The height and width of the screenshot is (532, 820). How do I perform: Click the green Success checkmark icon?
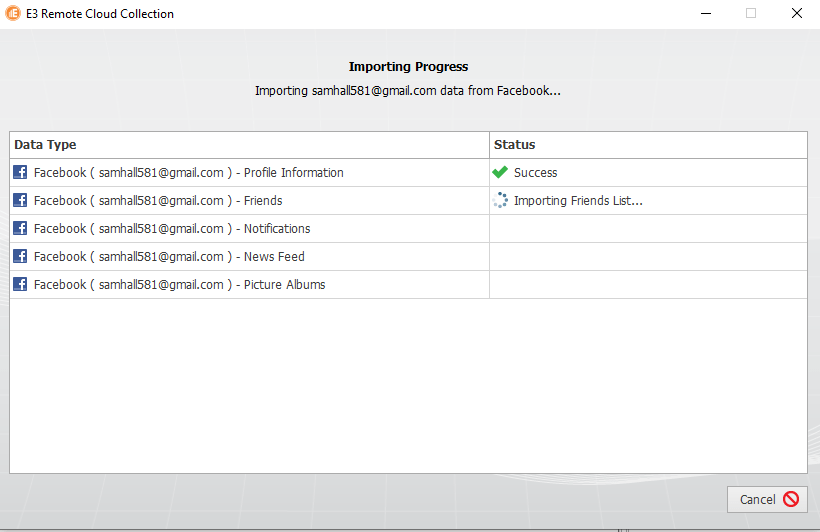click(500, 172)
